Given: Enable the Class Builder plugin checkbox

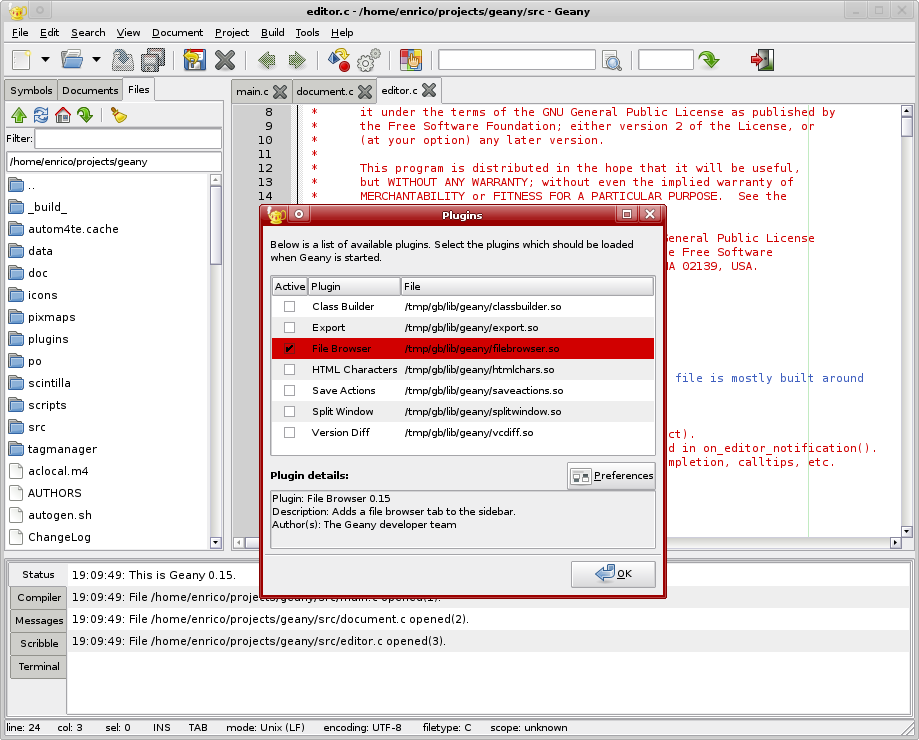Looking at the screenshot, I should pyautogui.click(x=290, y=306).
